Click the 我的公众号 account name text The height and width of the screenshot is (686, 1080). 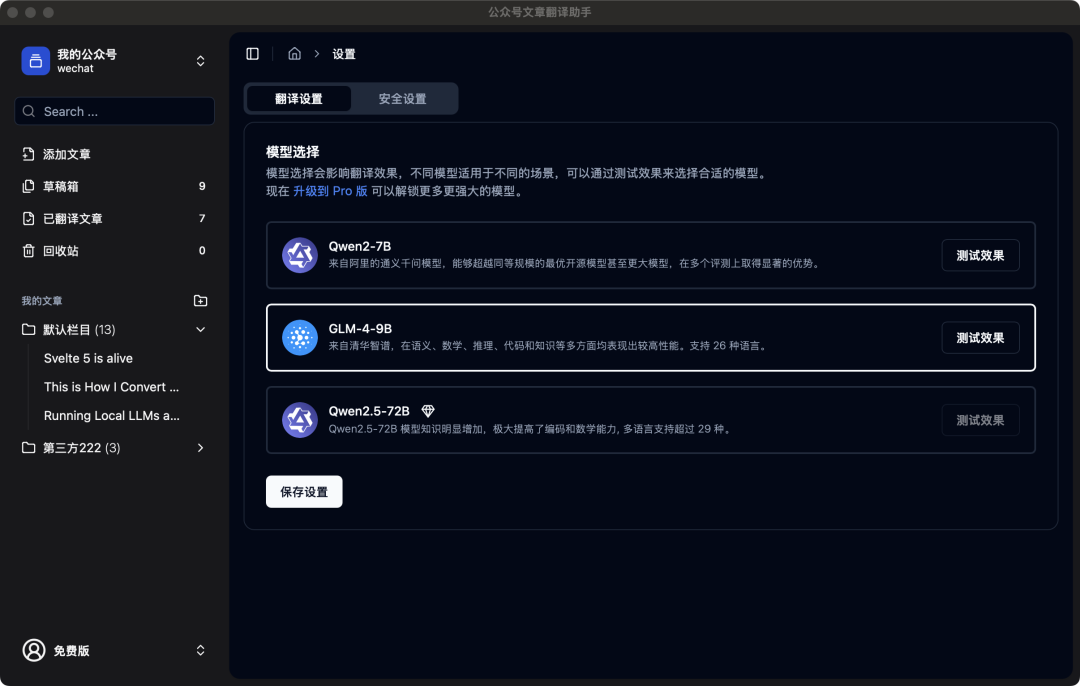click(87, 54)
